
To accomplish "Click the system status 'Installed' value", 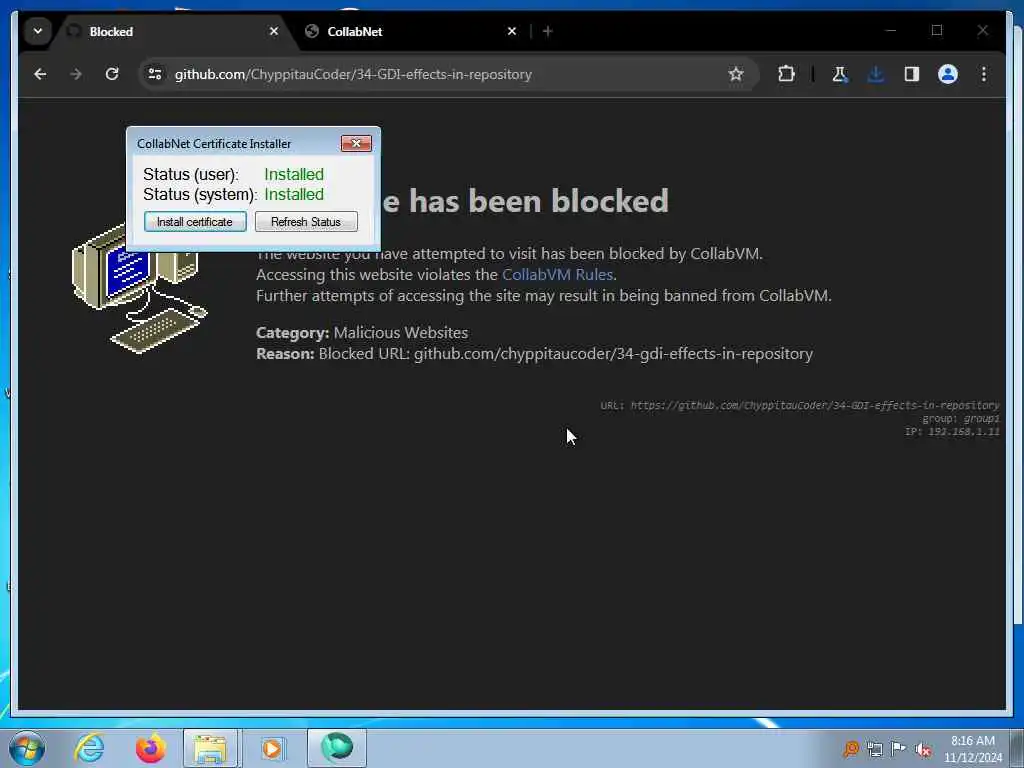I will tap(294, 195).
